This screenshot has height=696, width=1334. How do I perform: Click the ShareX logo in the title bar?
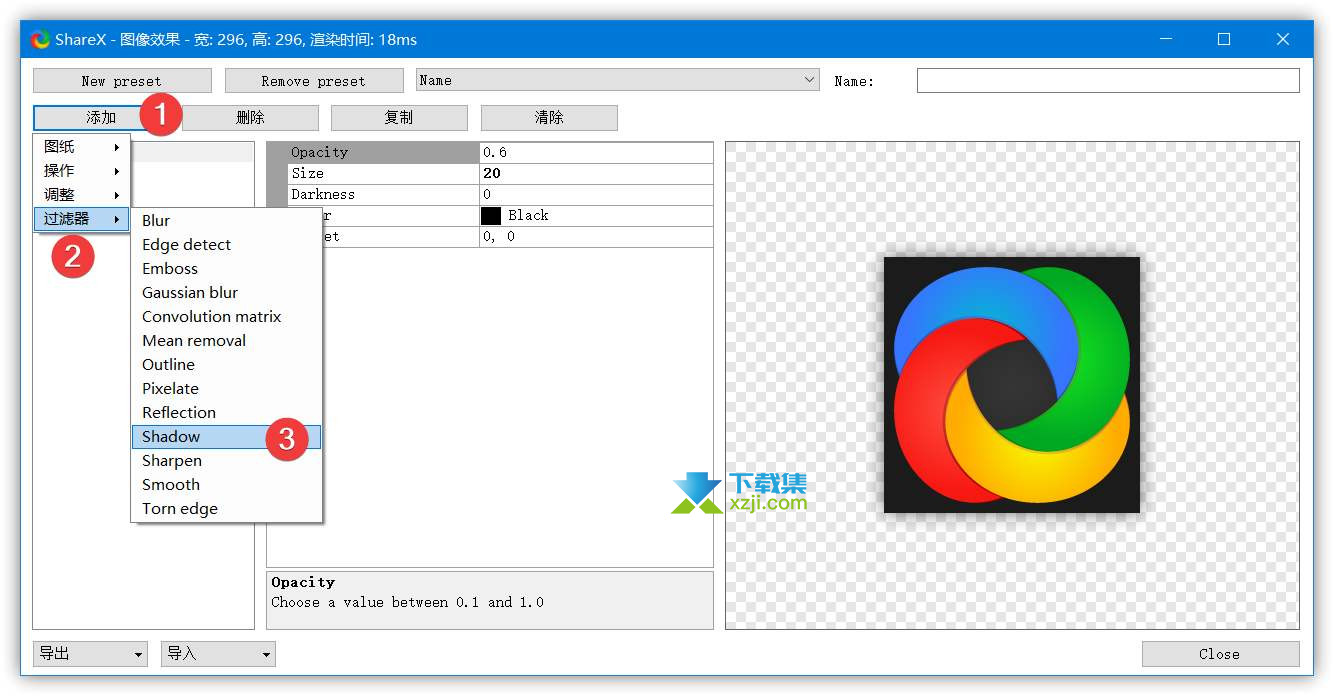point(40,40)
